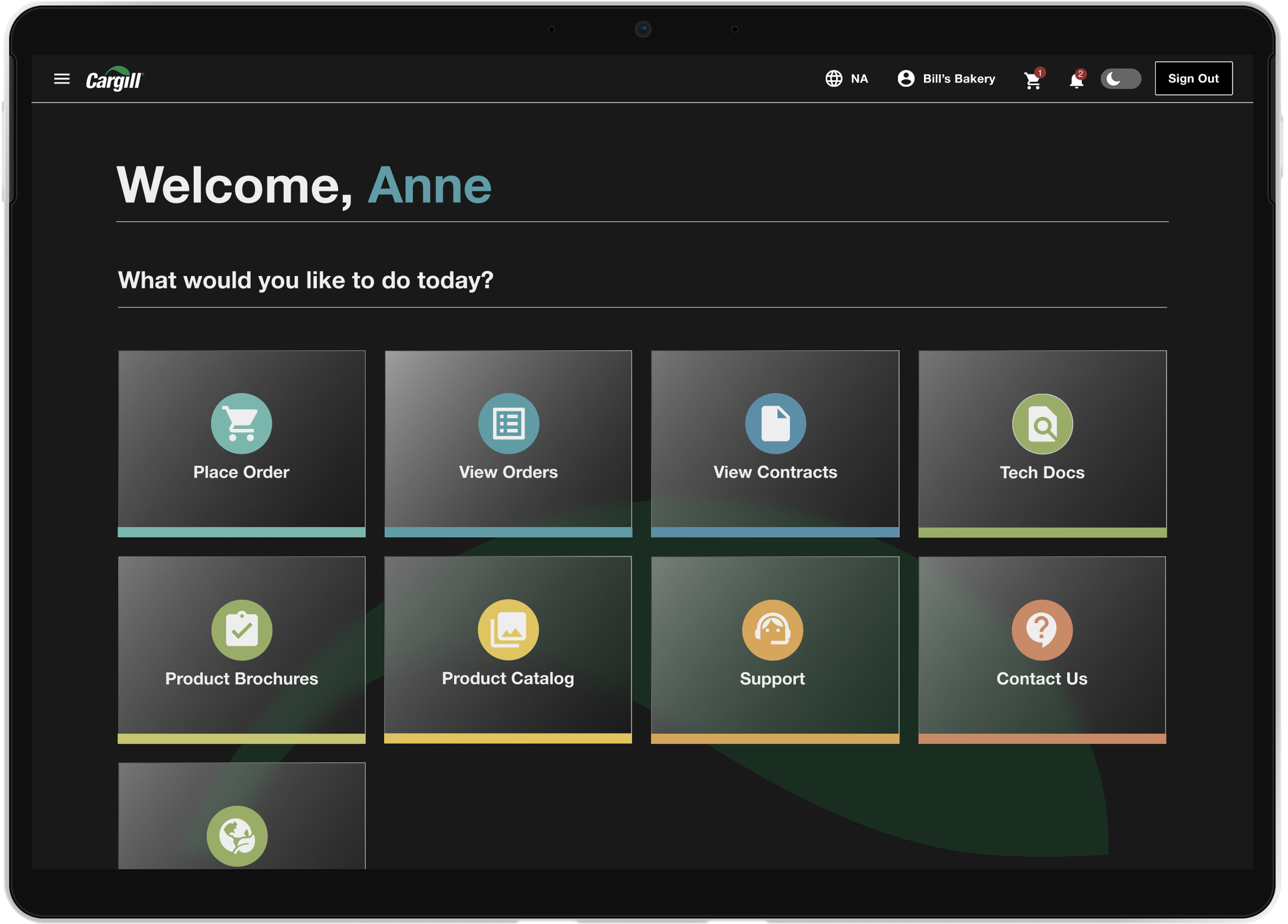Click the Place Order cart icon
Viewport: 1288px width, 924px height.
point(241,424)
